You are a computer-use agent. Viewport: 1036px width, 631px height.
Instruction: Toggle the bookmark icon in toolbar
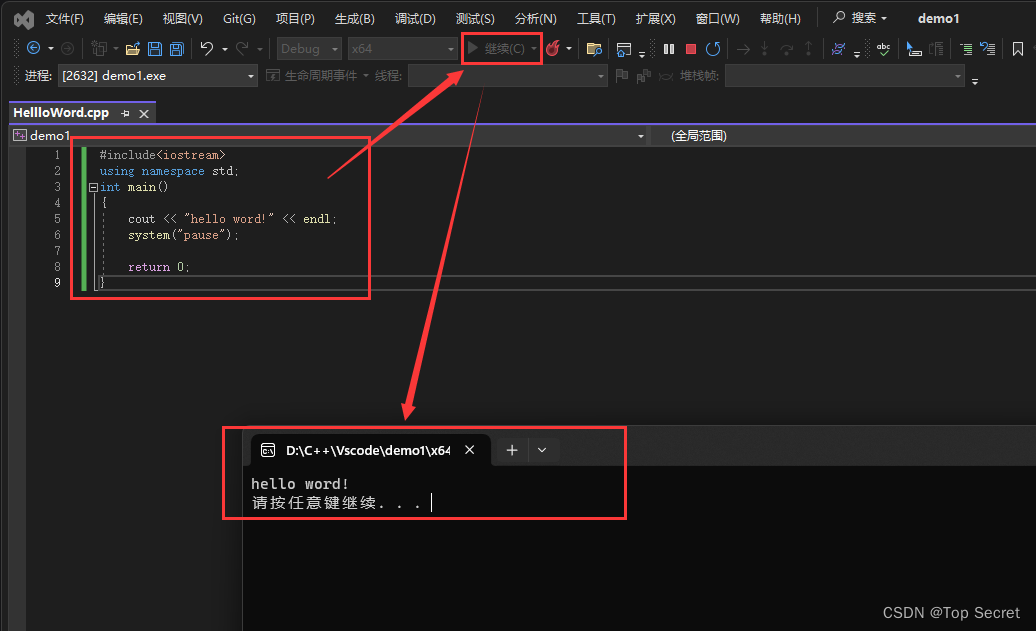(x=1018, y=49)
